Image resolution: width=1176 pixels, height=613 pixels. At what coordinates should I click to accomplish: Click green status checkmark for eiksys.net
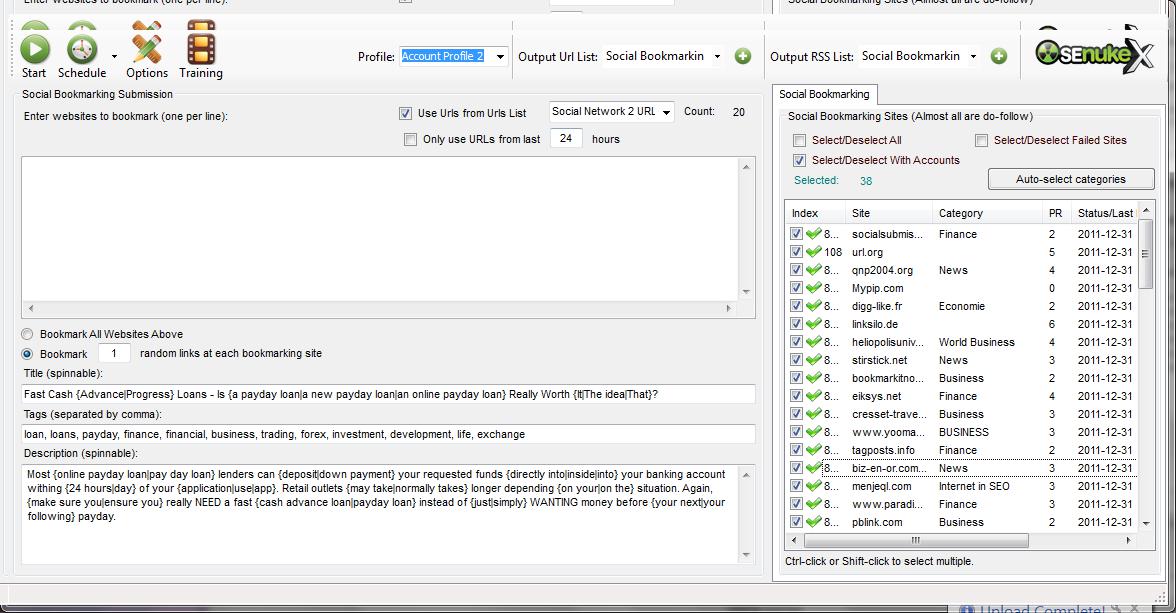(x=813, y=395)
